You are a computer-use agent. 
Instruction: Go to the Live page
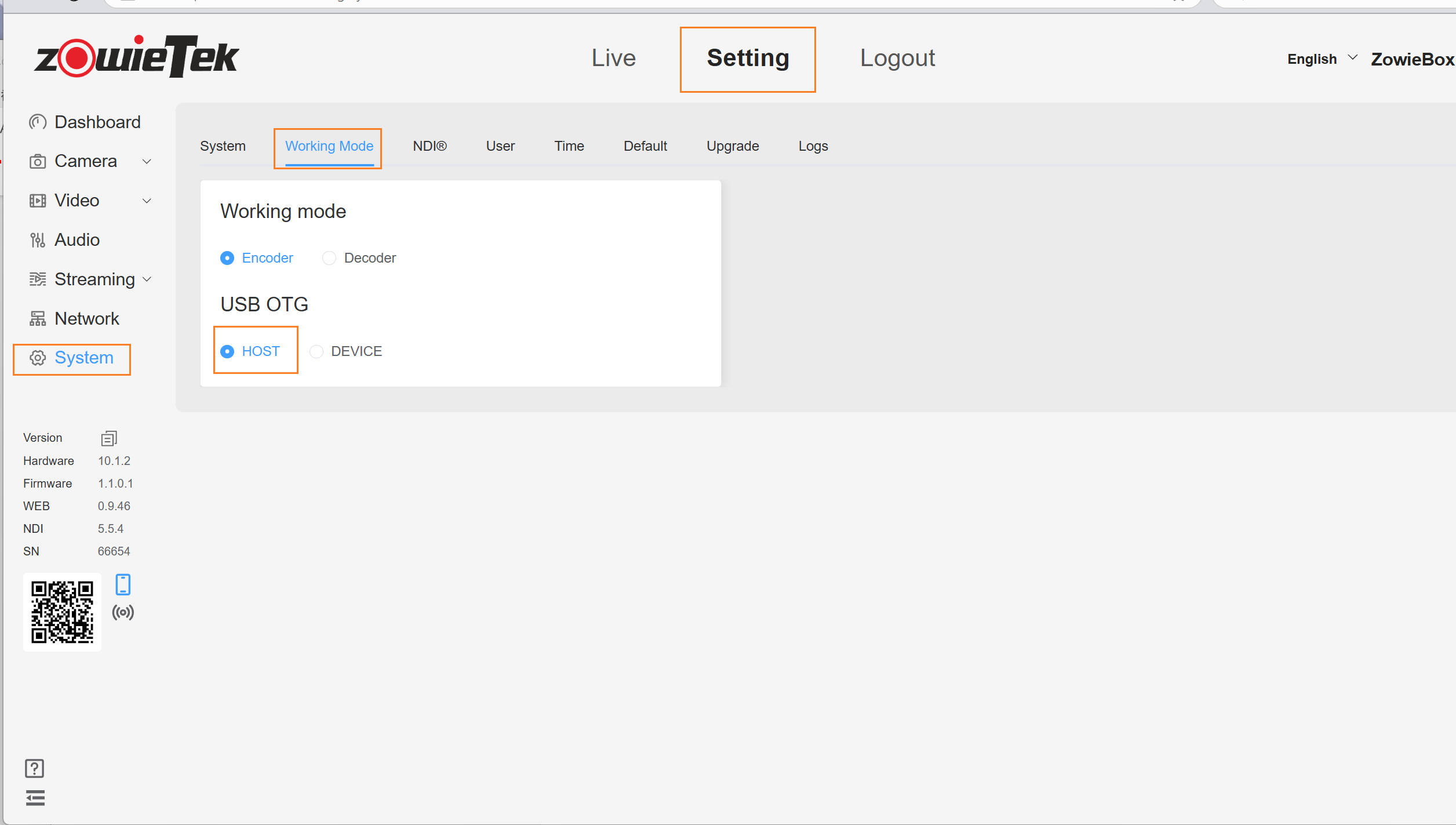point(613,58)
